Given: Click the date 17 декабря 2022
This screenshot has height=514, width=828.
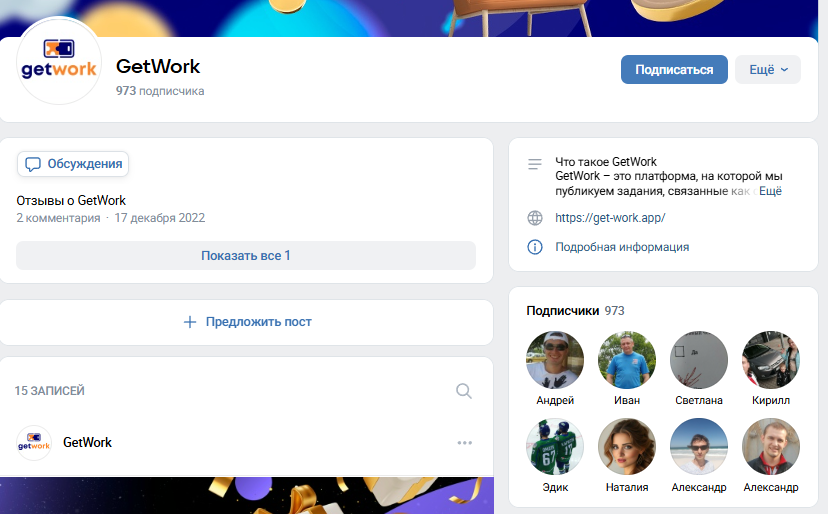Looking at the screenshot, I should tap(159, 218).
